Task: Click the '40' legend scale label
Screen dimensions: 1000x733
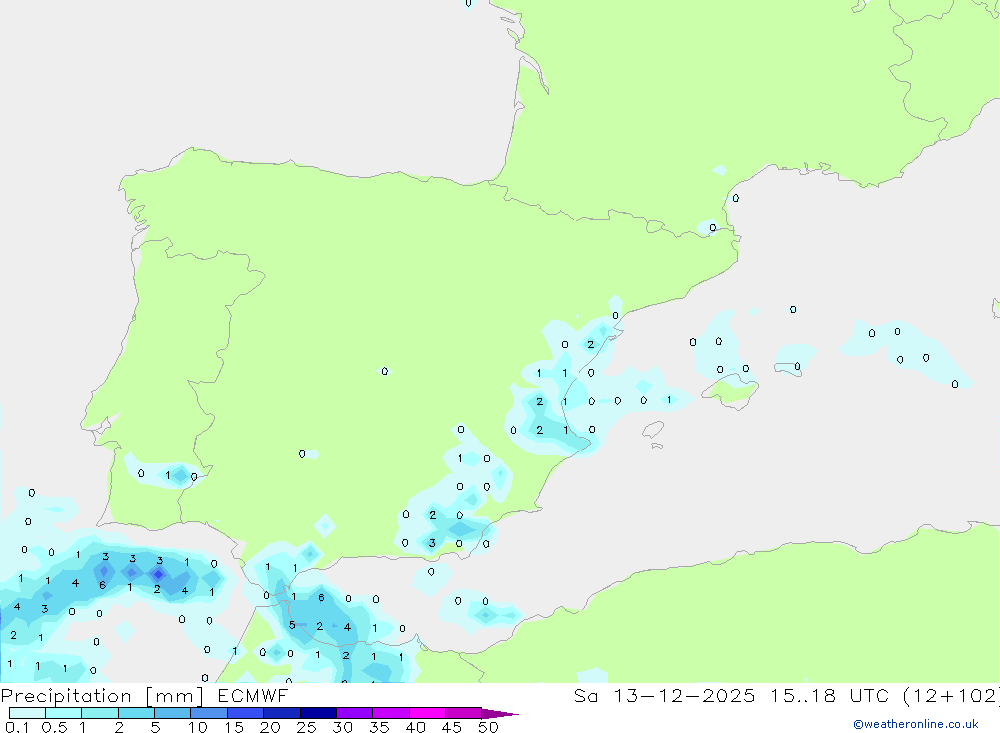Action: 416,727
